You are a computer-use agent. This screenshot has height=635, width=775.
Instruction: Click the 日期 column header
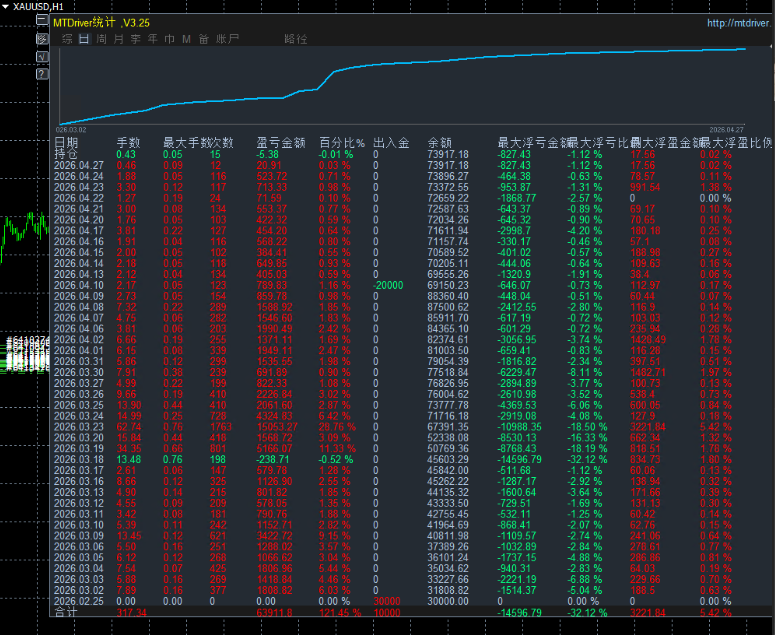click(66, 143)
